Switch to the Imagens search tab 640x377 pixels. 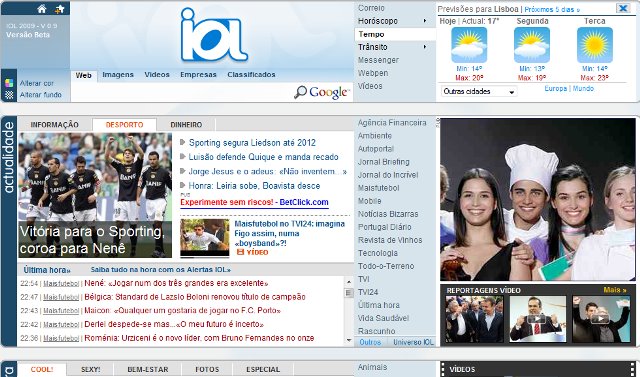point(118,75)
